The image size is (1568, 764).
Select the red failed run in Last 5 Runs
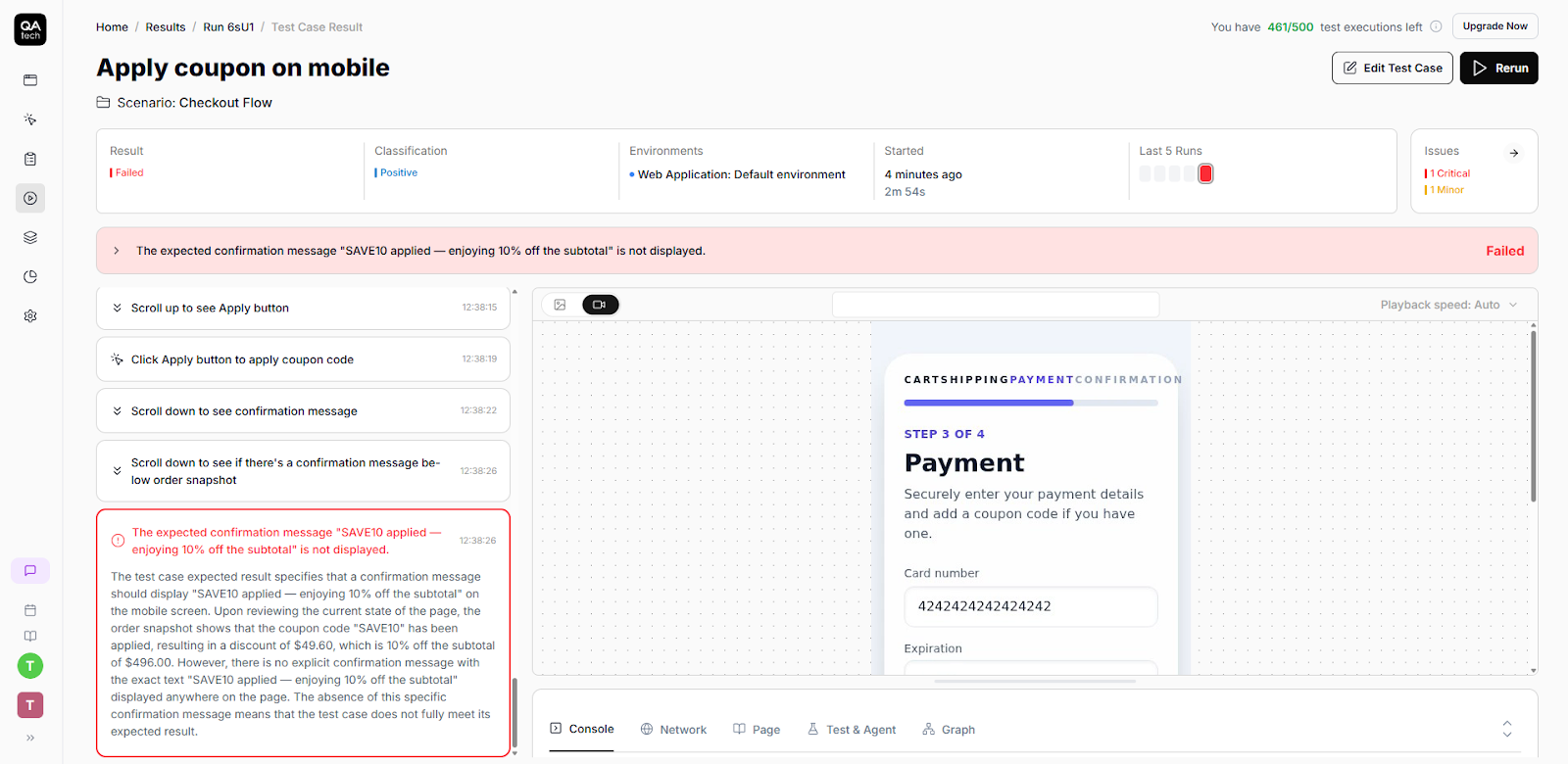pyautogui.click(x=1205, y=174)
